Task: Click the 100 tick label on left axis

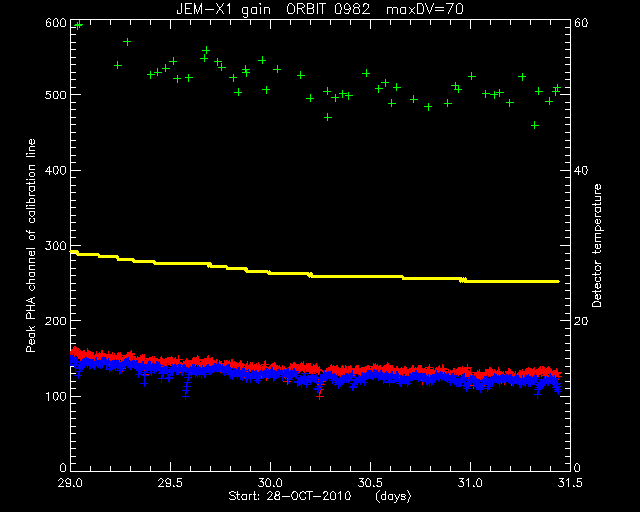Action: [x=56, y=396]
